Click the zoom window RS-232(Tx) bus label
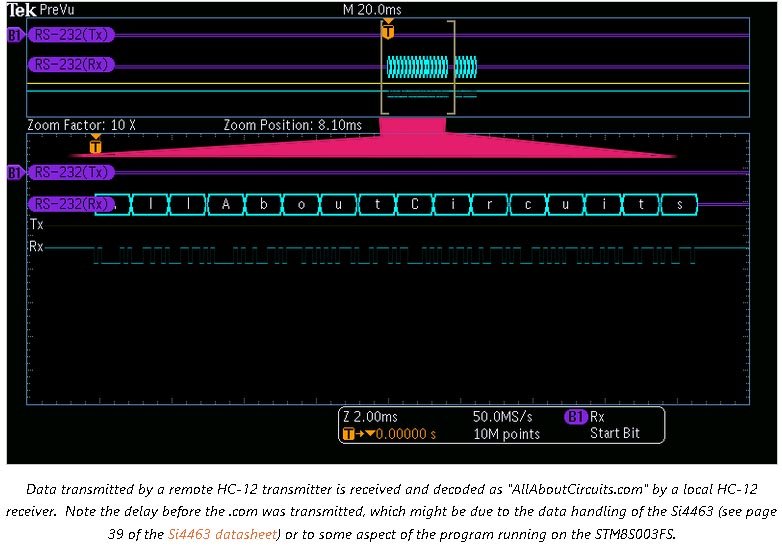Viewport: 782px width, 555px height. pos(71,173)
